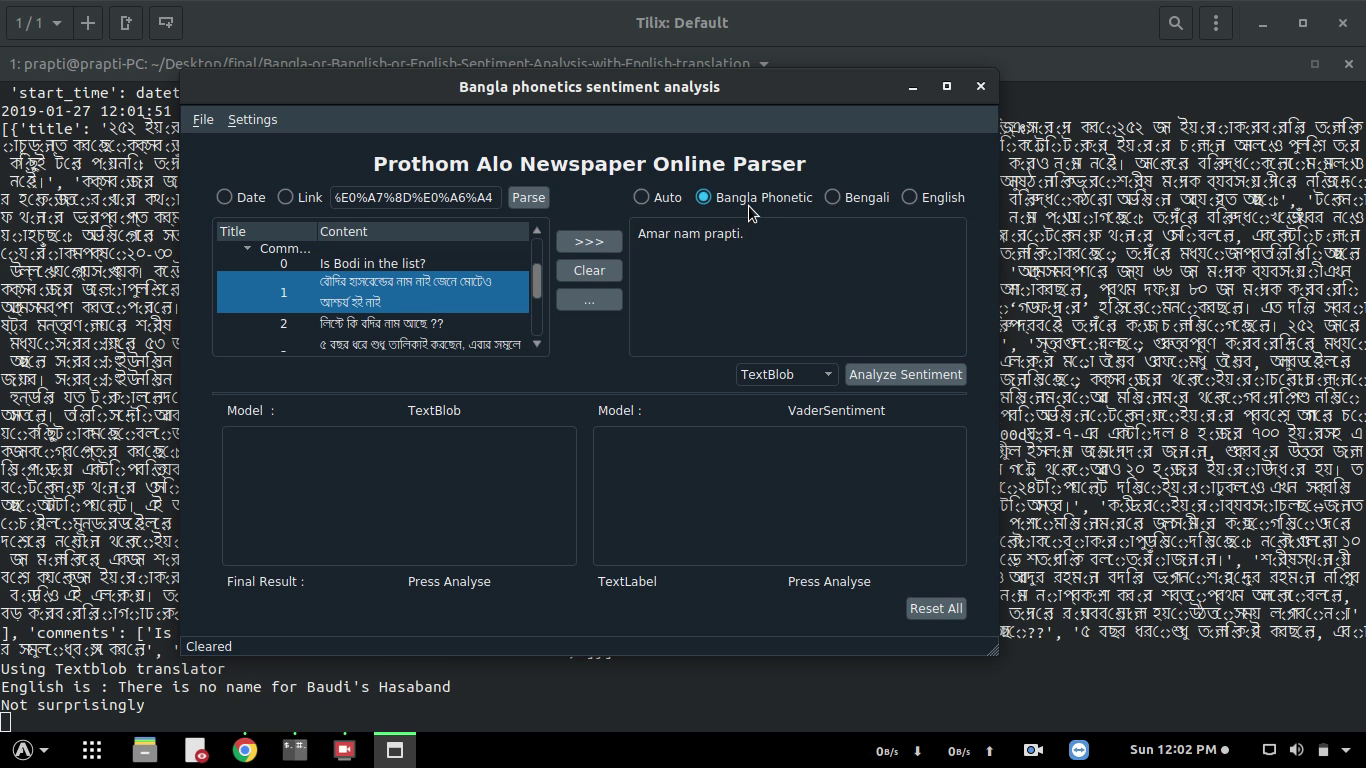Open the file manager in taskbar
This screenshot has height=768, width=1366.
pos(145,750)
